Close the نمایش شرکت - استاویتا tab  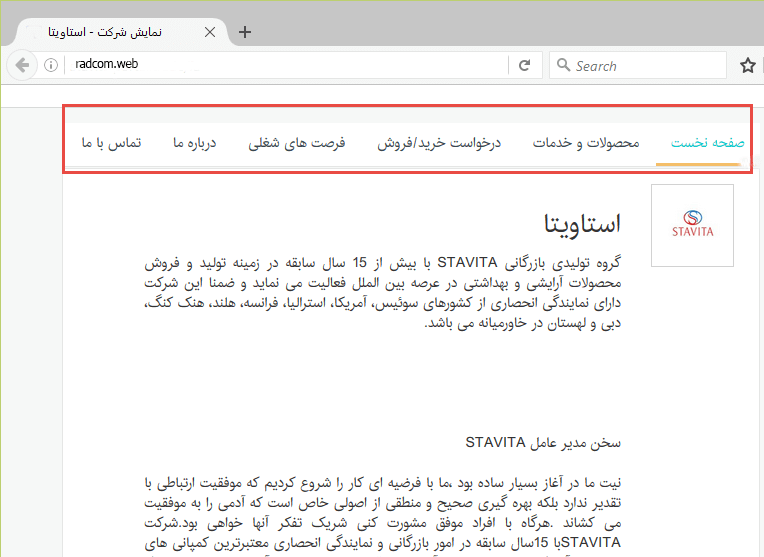point(209,32)
